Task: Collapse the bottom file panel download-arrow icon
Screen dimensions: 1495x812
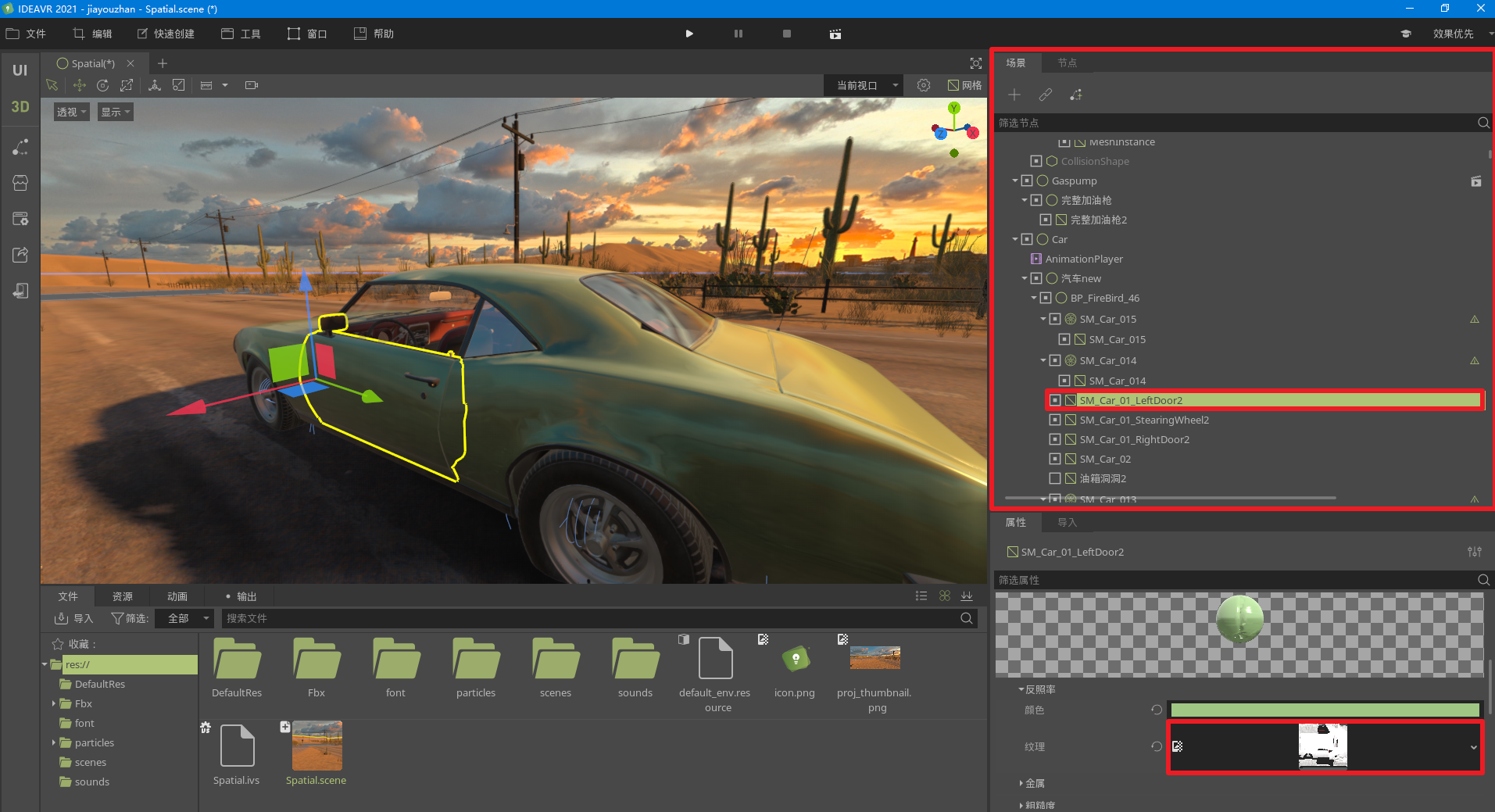Action: click(967, 596)
